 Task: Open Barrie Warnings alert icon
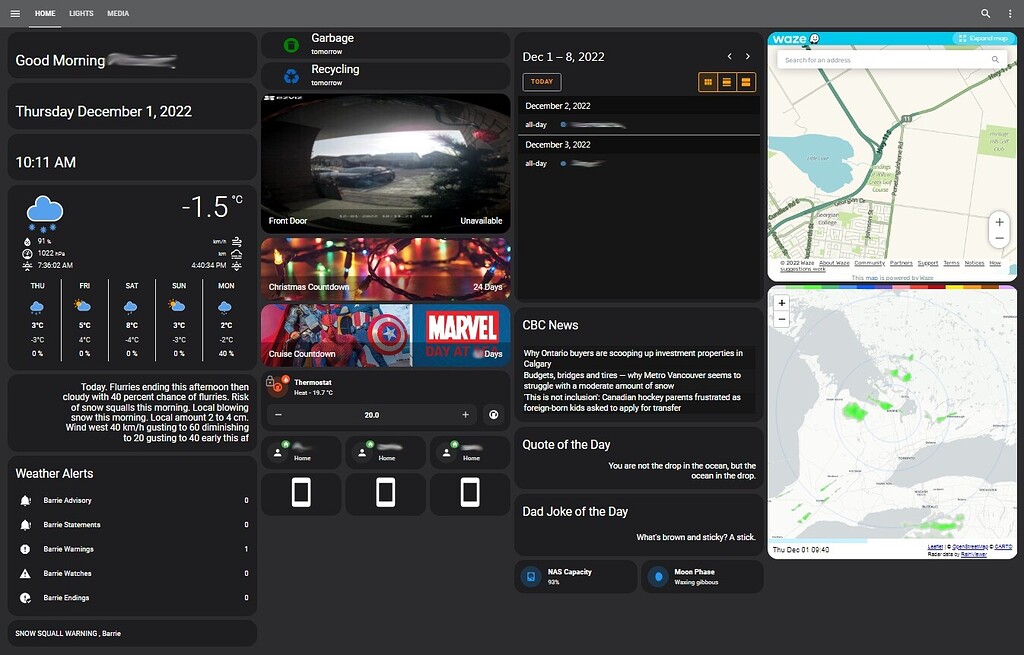[25, 549]
